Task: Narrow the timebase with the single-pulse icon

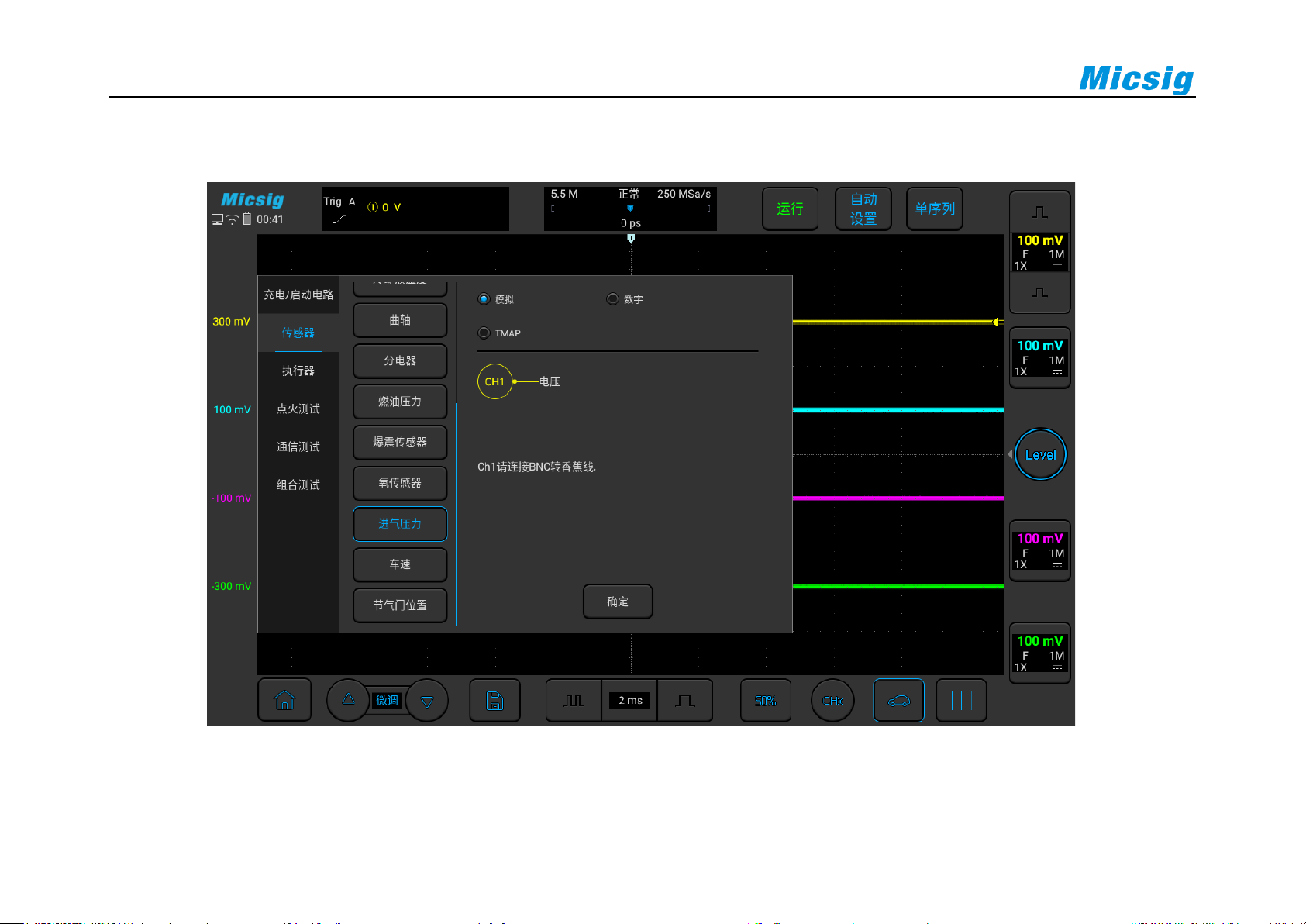Action: point(685,701)
